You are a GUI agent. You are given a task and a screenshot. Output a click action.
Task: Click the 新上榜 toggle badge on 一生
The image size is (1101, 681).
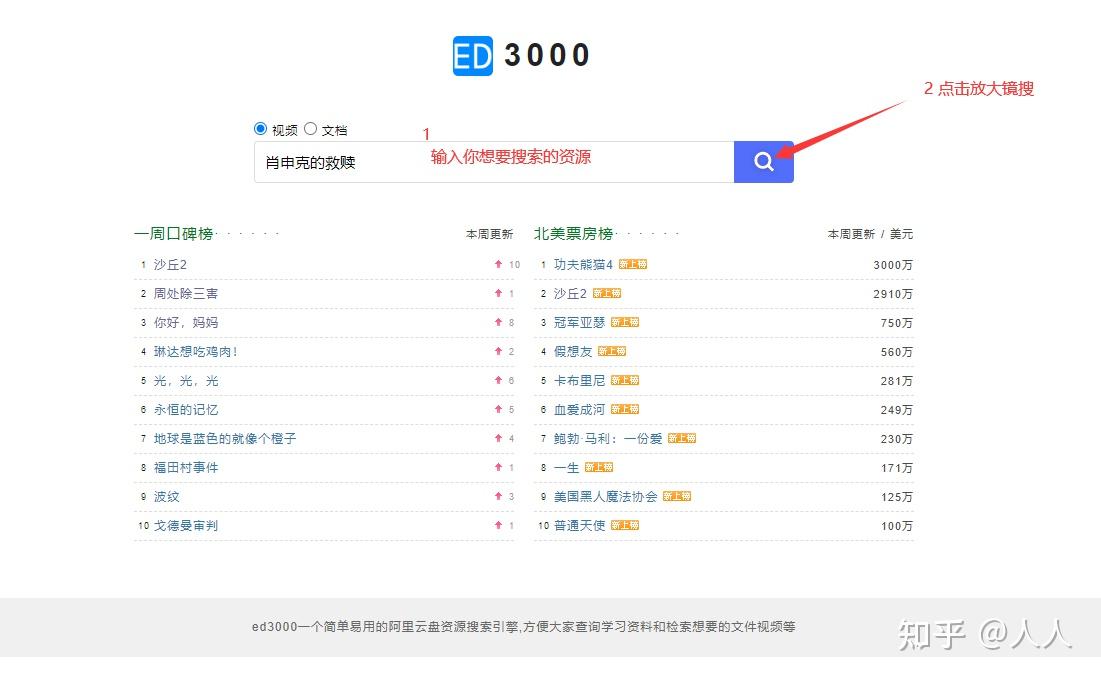point(599,467)
